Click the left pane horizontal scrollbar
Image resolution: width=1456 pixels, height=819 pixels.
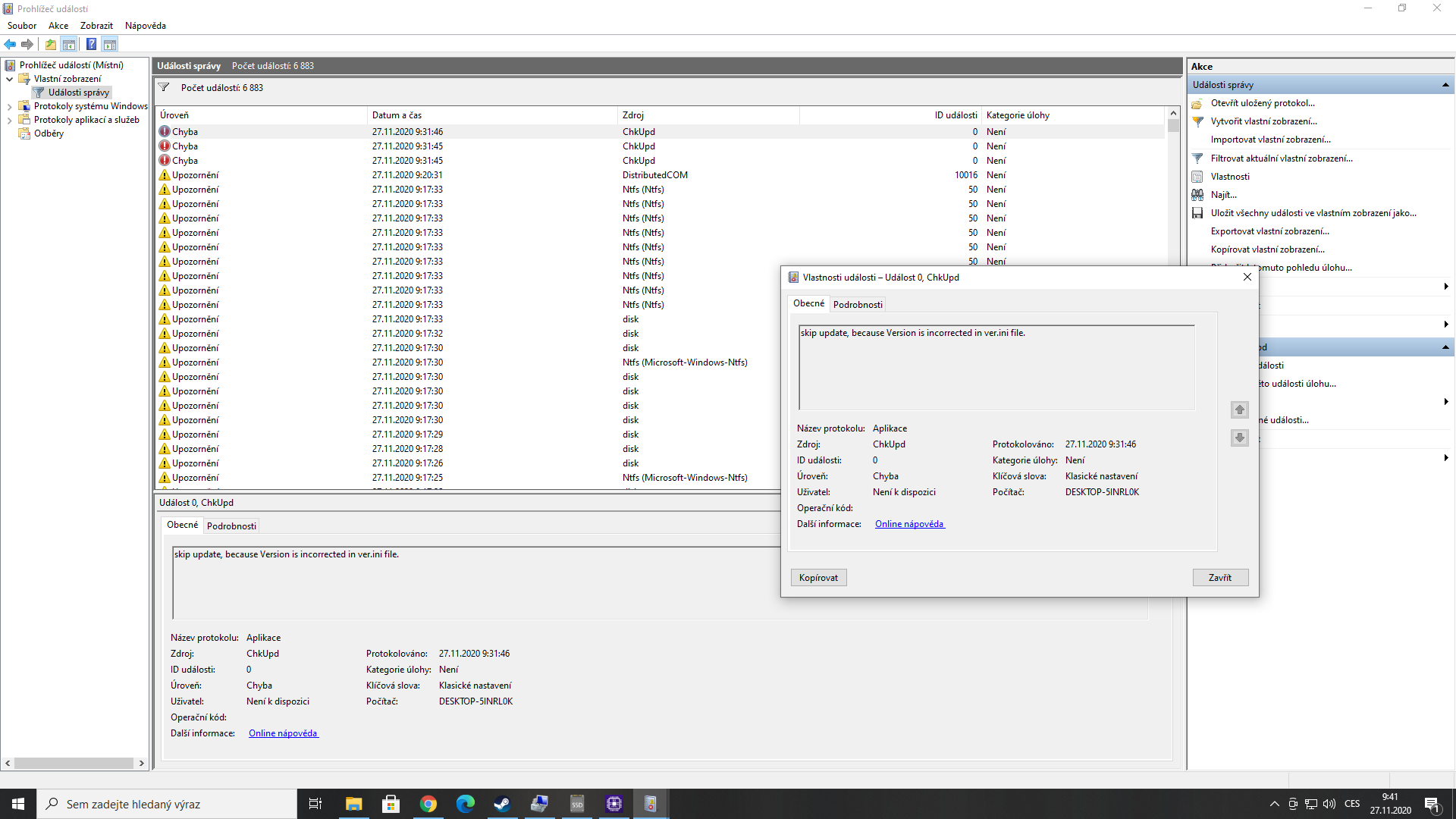74,763
